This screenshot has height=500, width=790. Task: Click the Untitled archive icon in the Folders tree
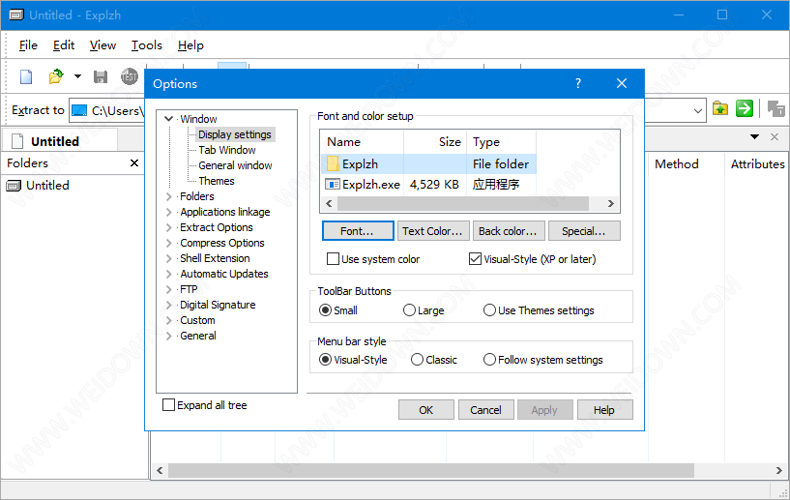(x=14, y=185)
